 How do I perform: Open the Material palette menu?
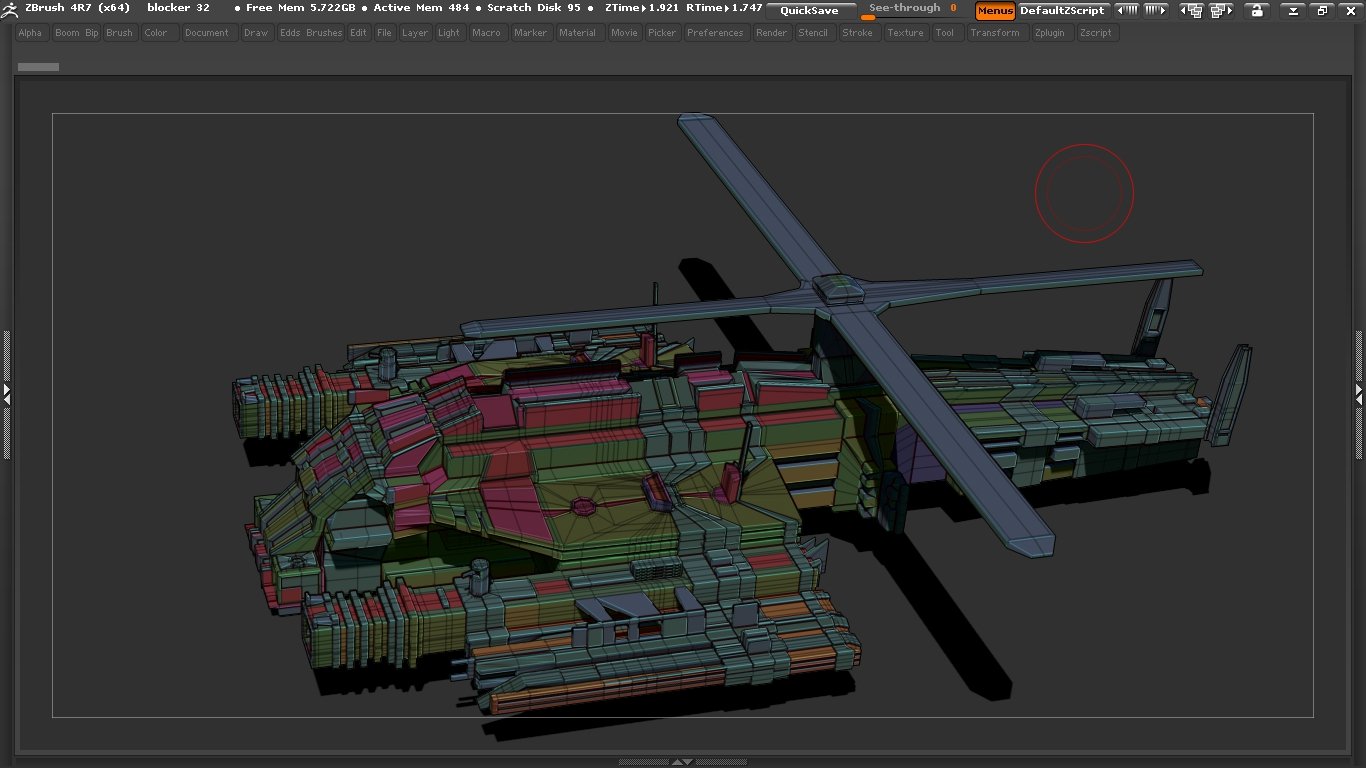(x=577, y=33)
